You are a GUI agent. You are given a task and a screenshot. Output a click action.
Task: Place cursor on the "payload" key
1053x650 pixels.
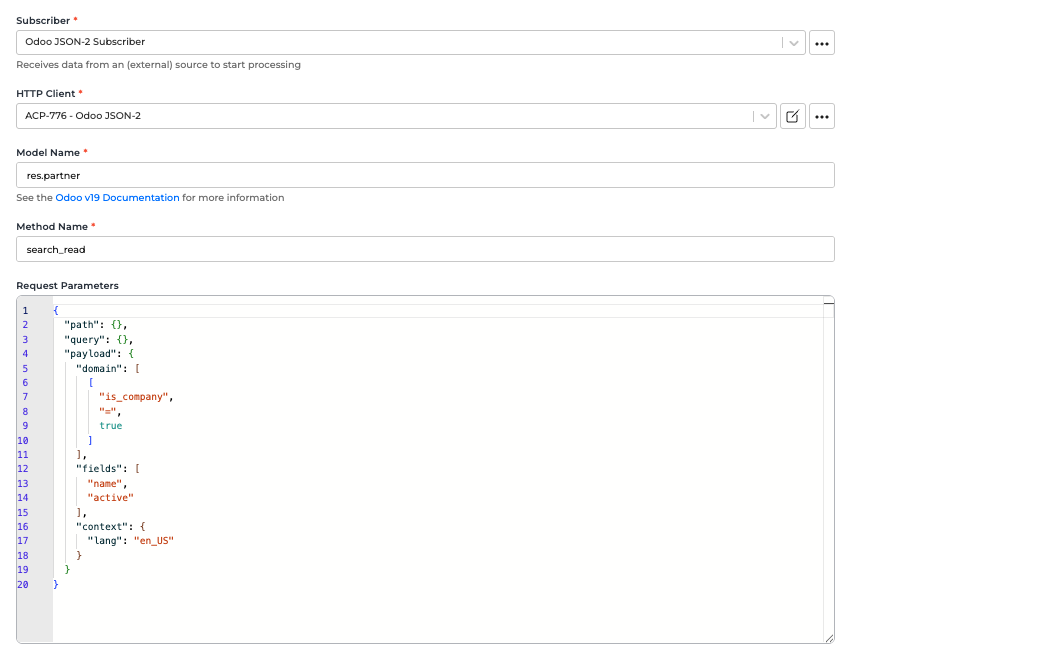tap(92, 354)
